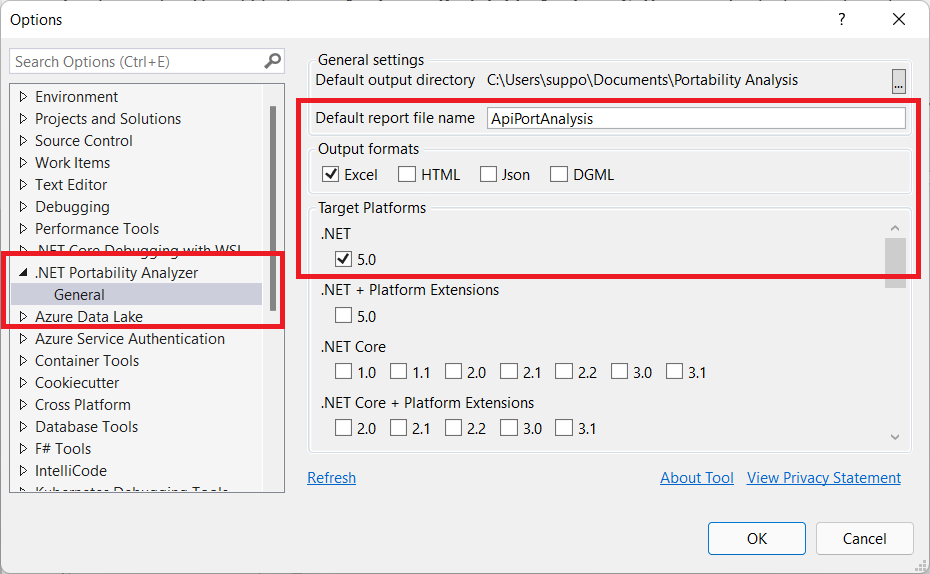The image size is (930, 574).
Task: Enable the HTML output format checkbox
Action: tap(407, 174)
